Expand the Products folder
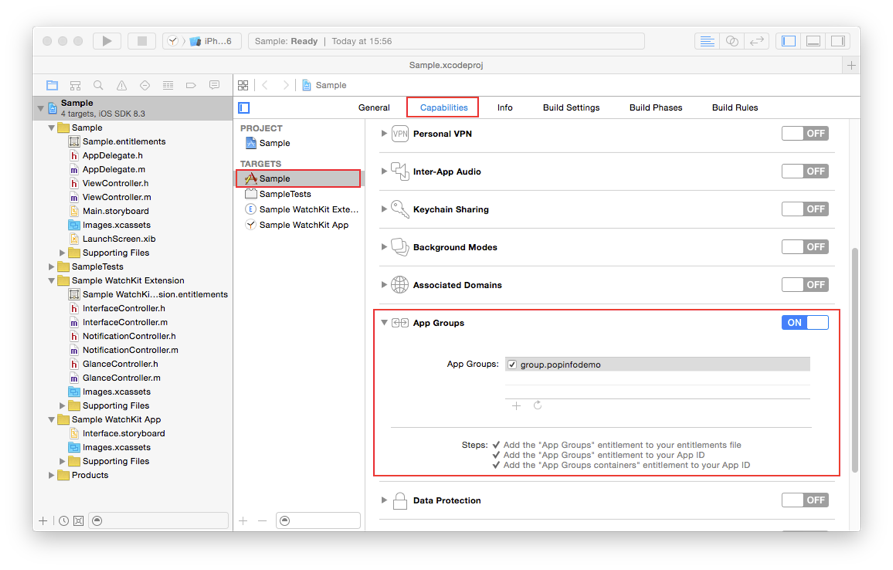Image resolution: width=893 pixels, height=570 pixels. click(x=52, y=476)
